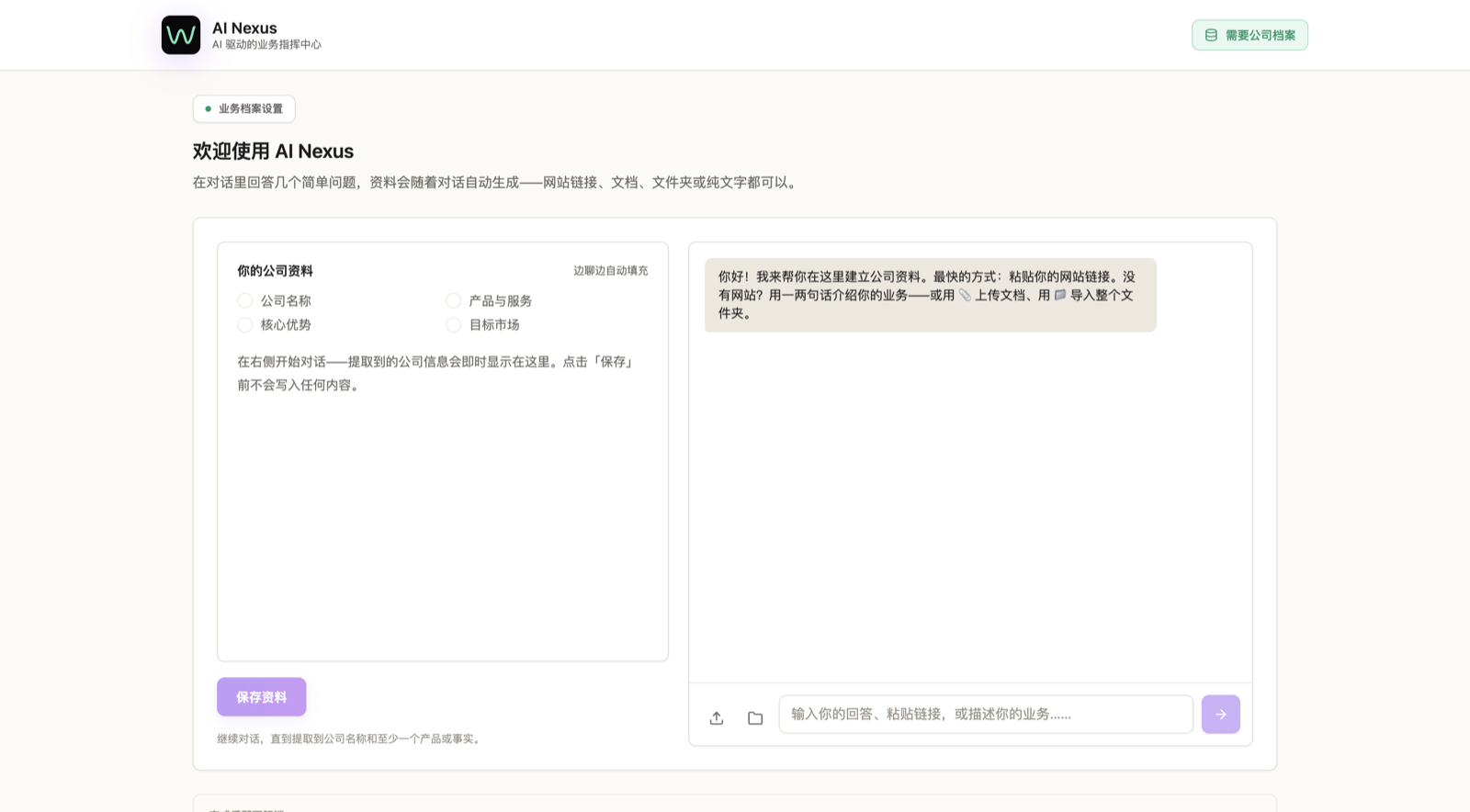The width and height of the screenshot is (1470, 812).
Task: Click the 需要公司档案 button
Action: pos(1249,35)
